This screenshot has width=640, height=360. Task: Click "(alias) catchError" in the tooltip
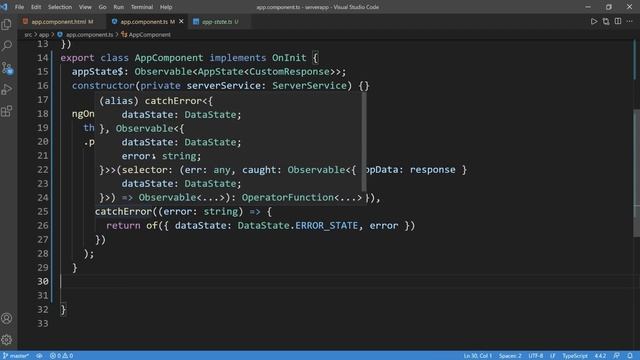pyautogui.click(x=151, y=101)
